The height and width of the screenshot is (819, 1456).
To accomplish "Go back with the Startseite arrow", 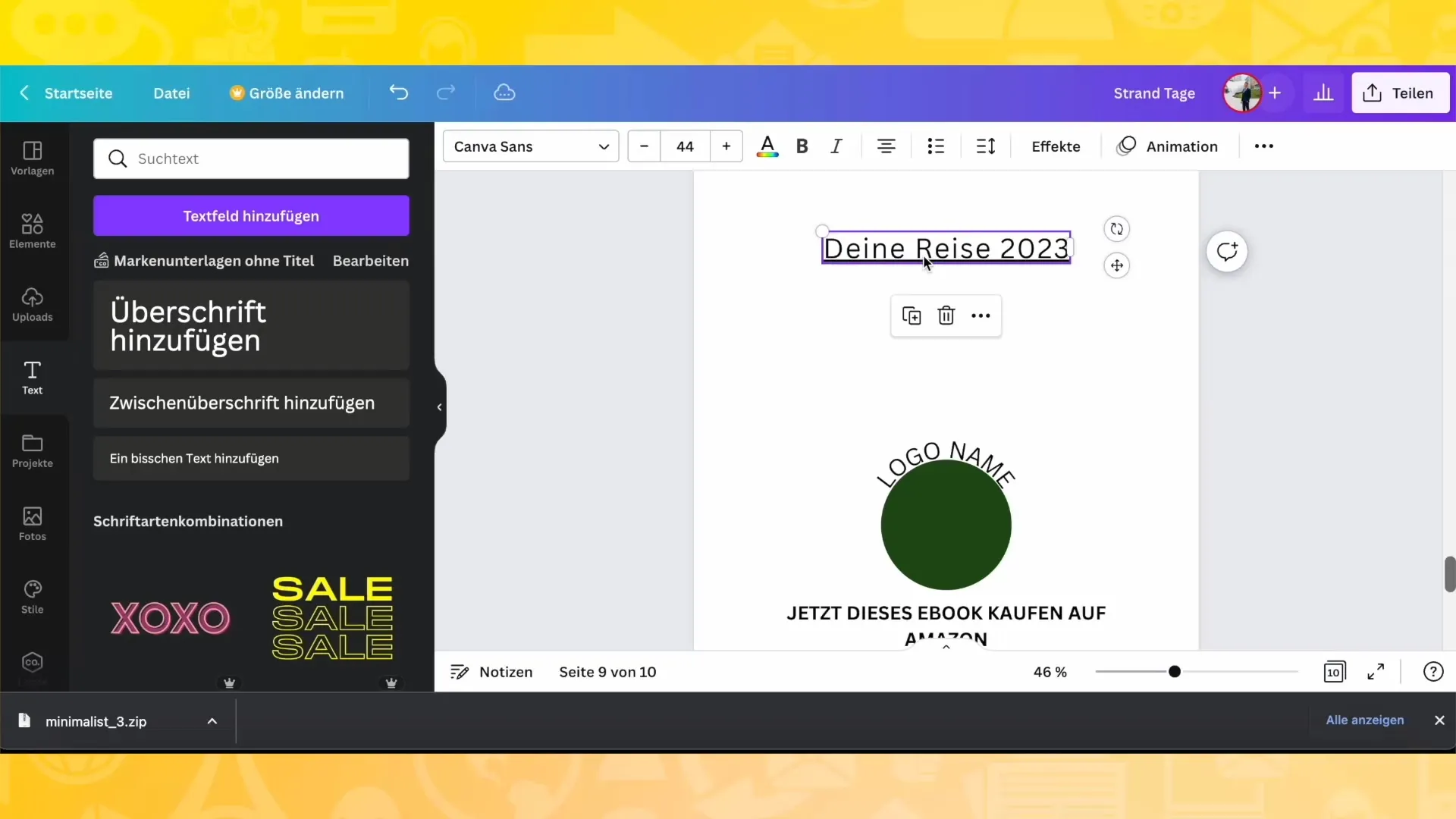I will pos(24,93).
